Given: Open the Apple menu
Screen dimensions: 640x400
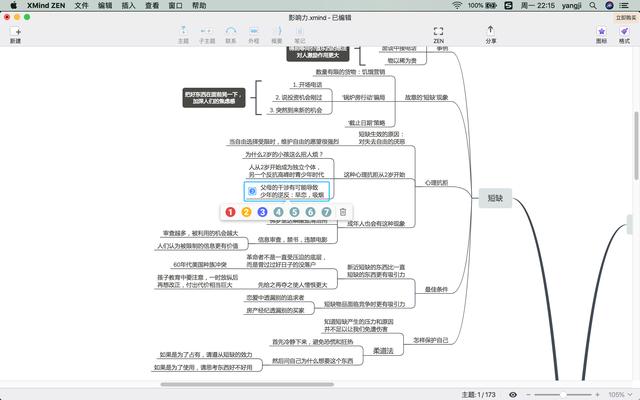Looking at the screenshot, I should [x=13, y=5].
